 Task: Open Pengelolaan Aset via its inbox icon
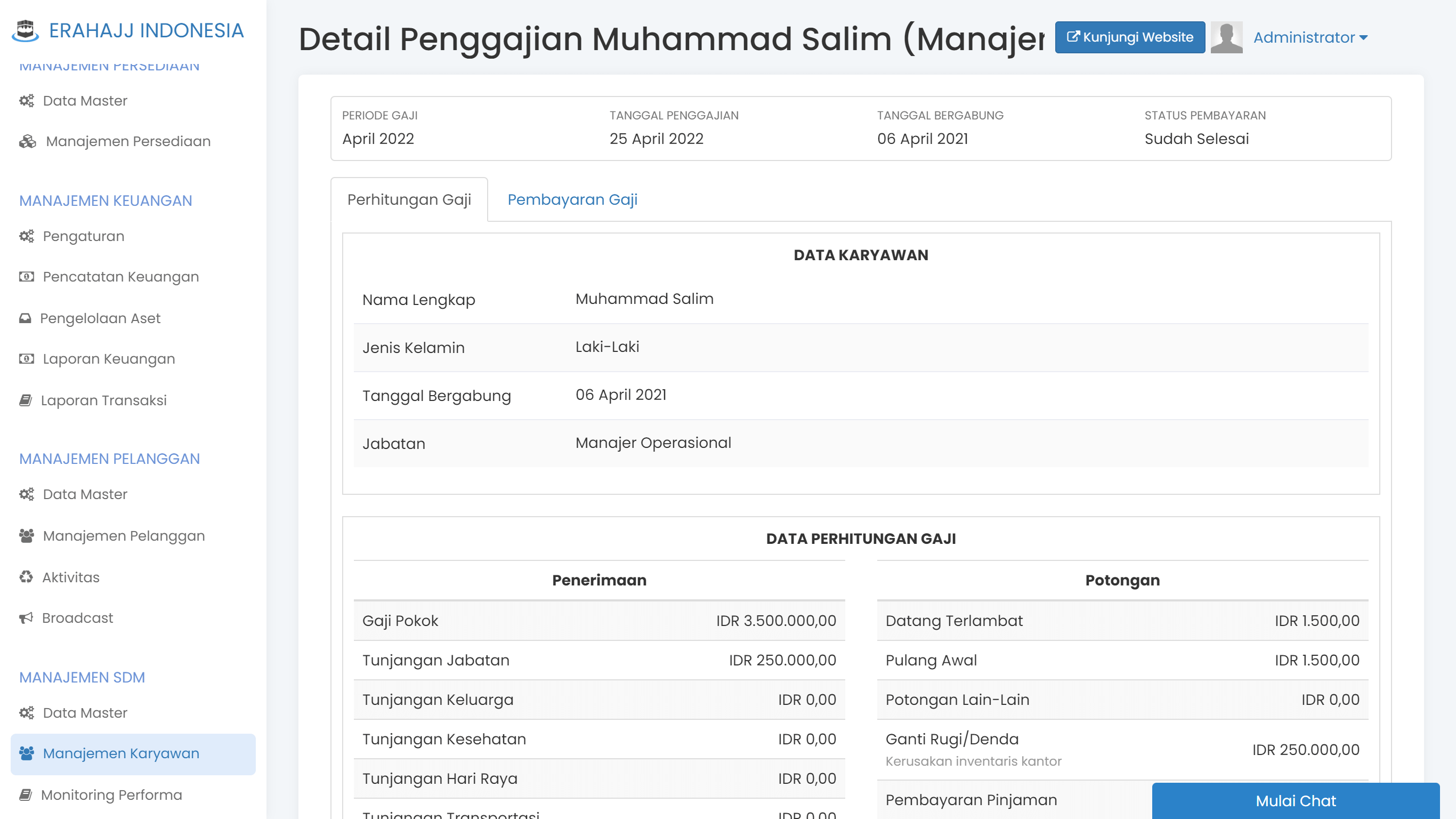(x=25, y=318)
